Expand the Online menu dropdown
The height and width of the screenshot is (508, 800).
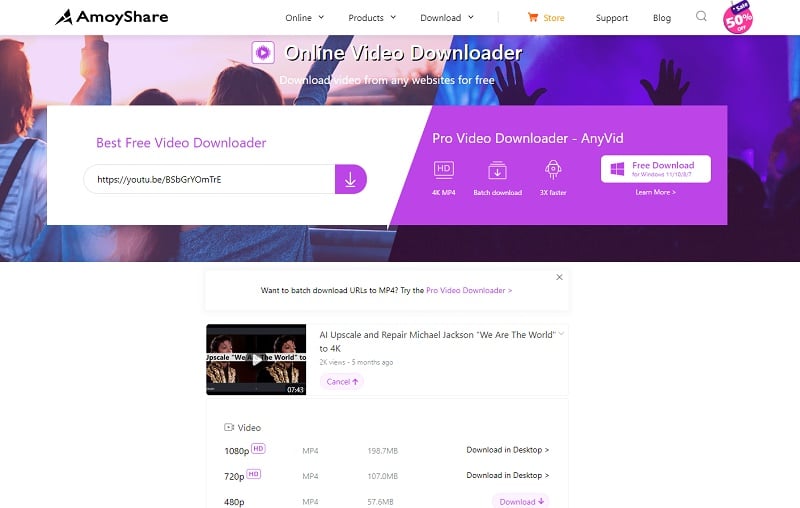[x=305, y=17]
